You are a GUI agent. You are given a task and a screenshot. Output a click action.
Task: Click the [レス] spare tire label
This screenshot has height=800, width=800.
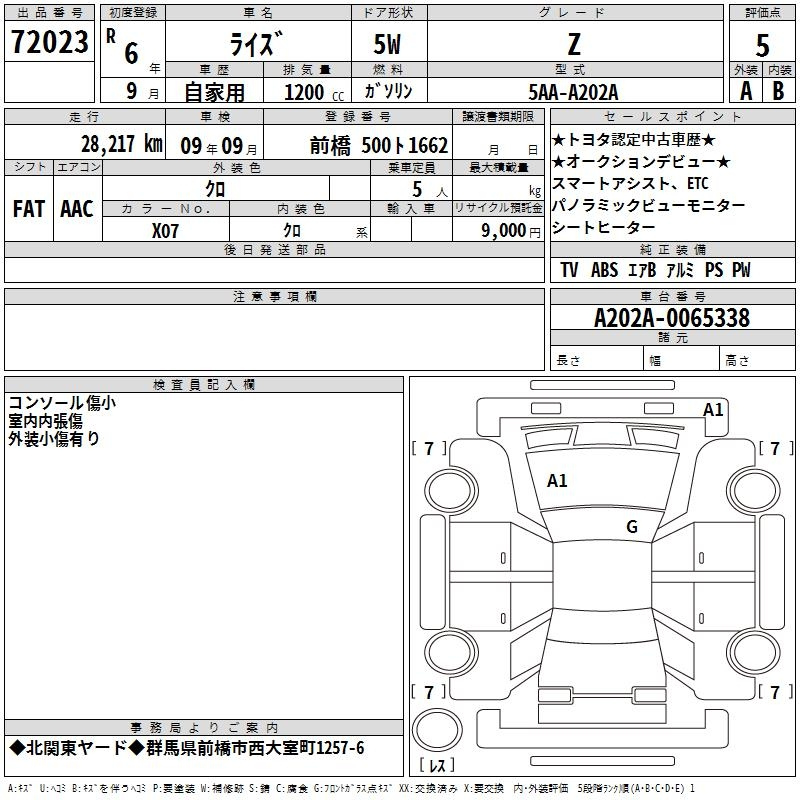coord(437,765)
